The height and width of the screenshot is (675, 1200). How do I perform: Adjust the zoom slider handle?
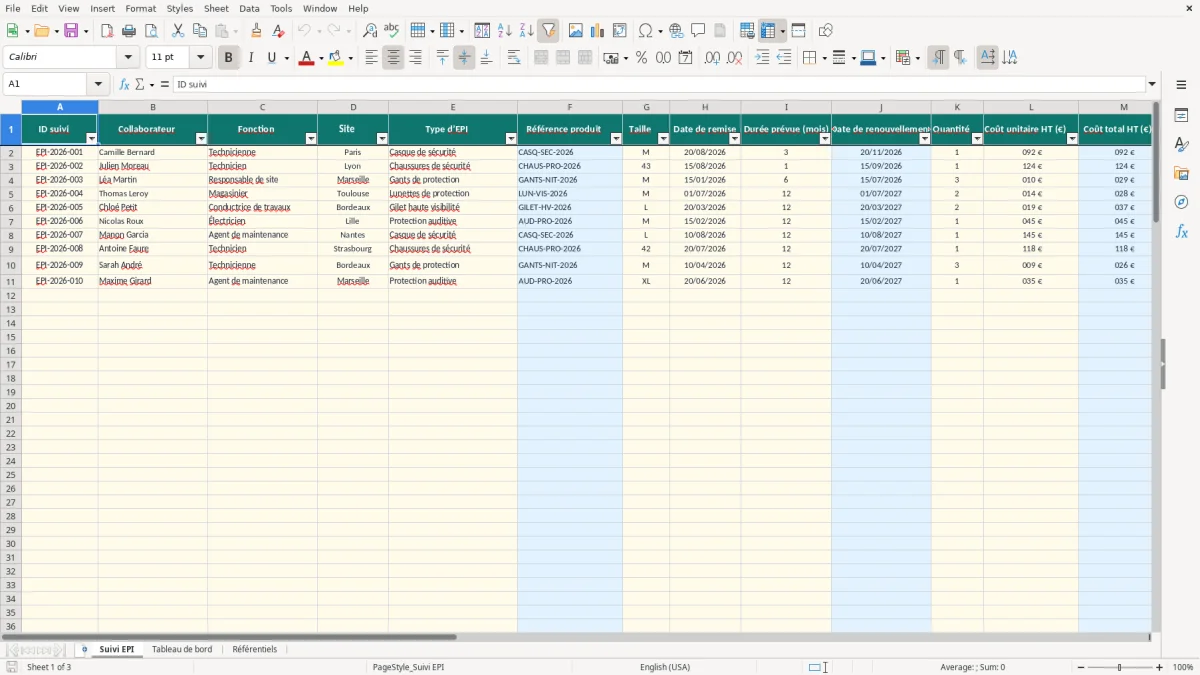point(1120,667)
